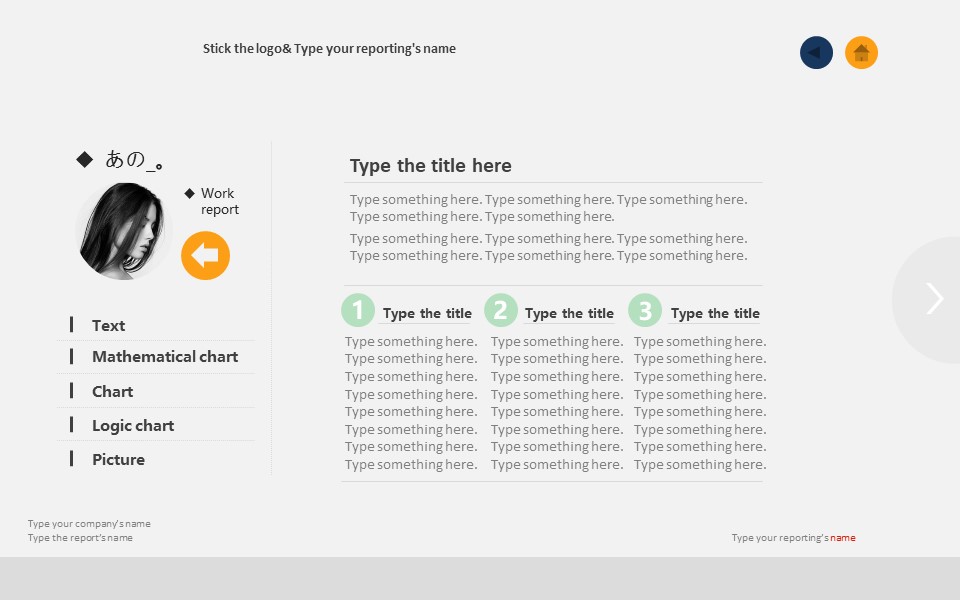This screenshot has height=600, width=960.
Task: Click the green number 3 circle
Action: 645,310
